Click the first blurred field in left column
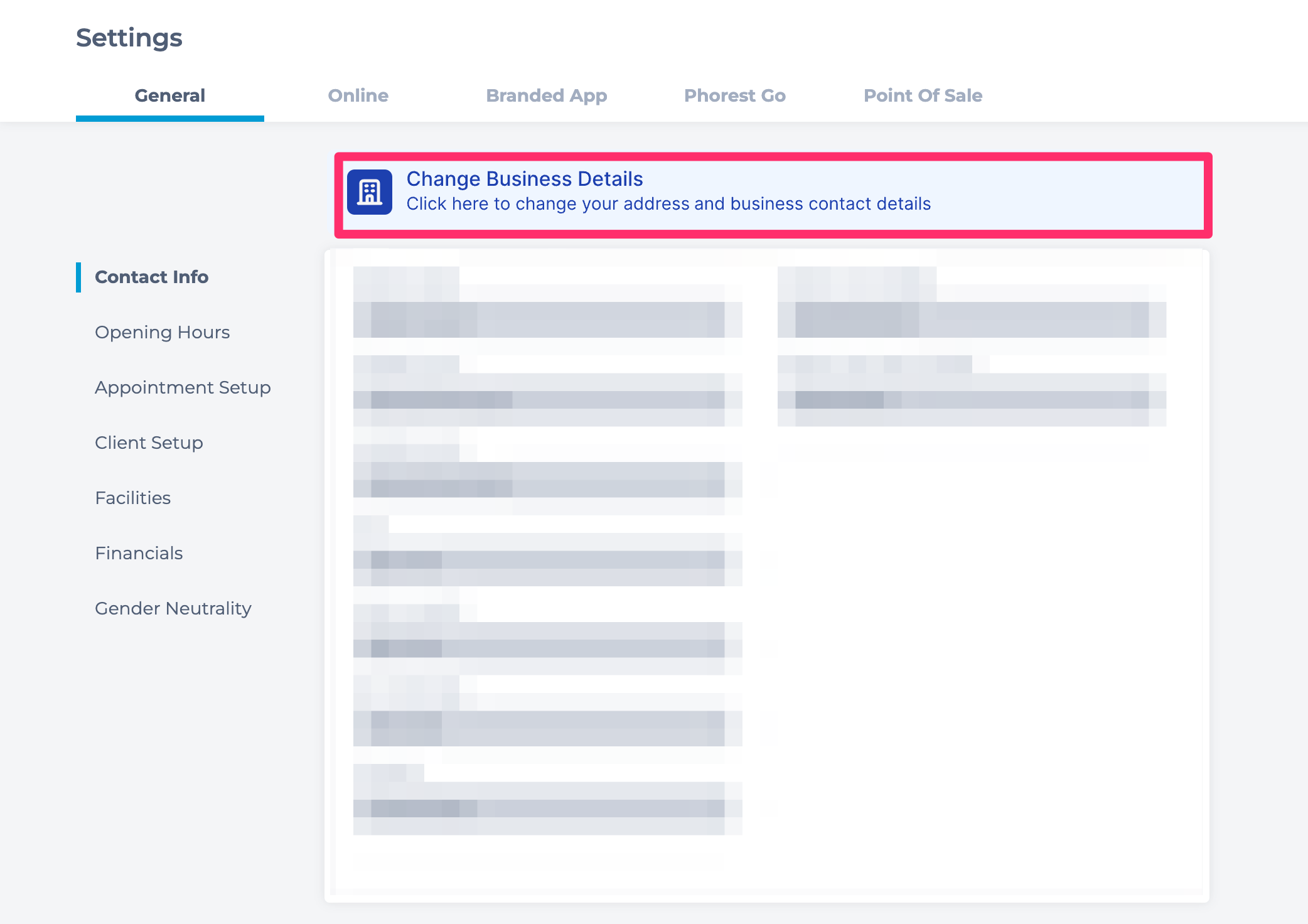 [547, 320]
